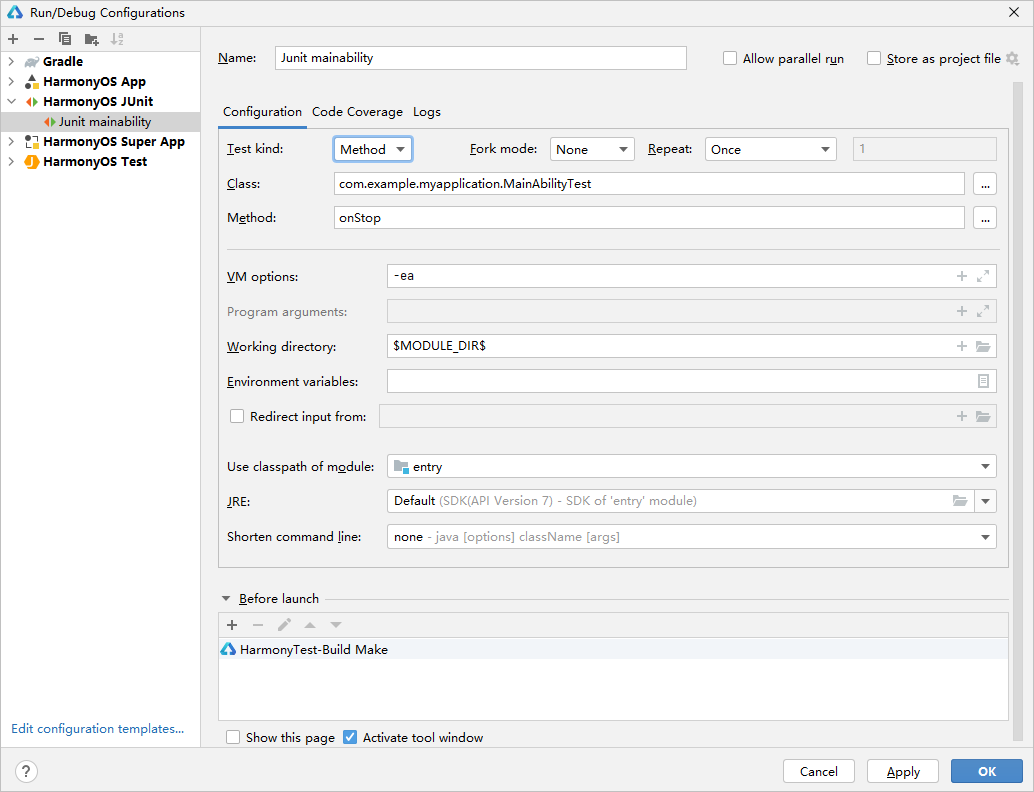Copy the selected configuration

click(x=65, y=39)
